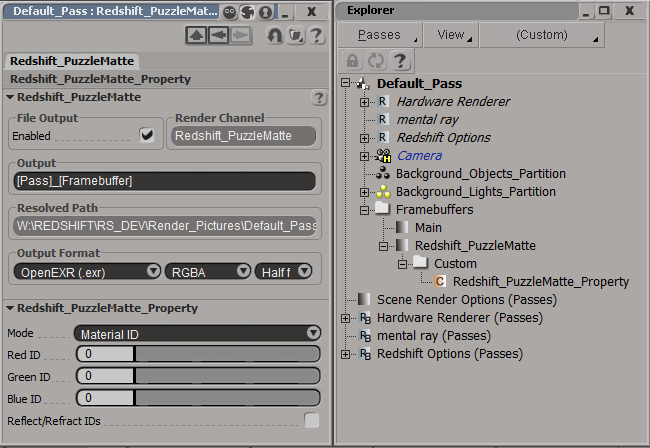The width and height of the screenshot is (650, 448).
Task: Click the icon beside mental ray (Passes)
Action: [x=365, y=336]
